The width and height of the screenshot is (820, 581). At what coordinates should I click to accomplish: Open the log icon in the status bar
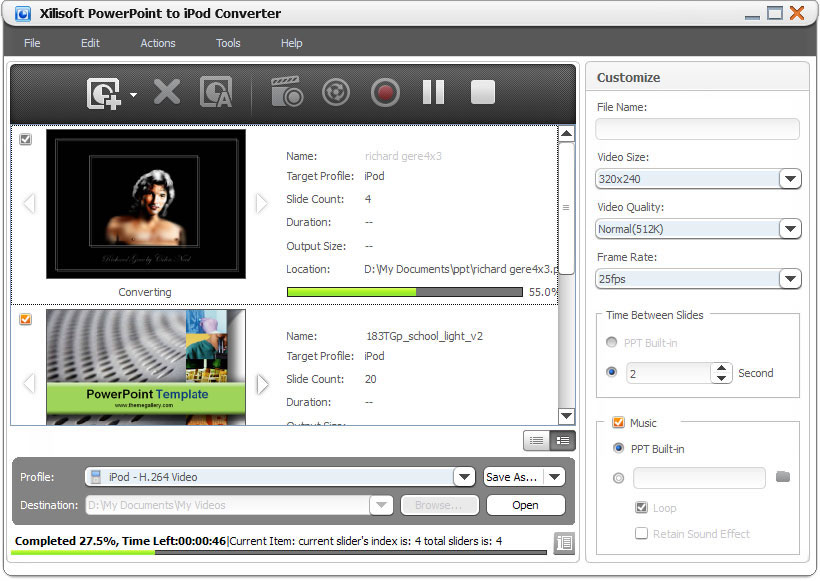coord(563,543)
